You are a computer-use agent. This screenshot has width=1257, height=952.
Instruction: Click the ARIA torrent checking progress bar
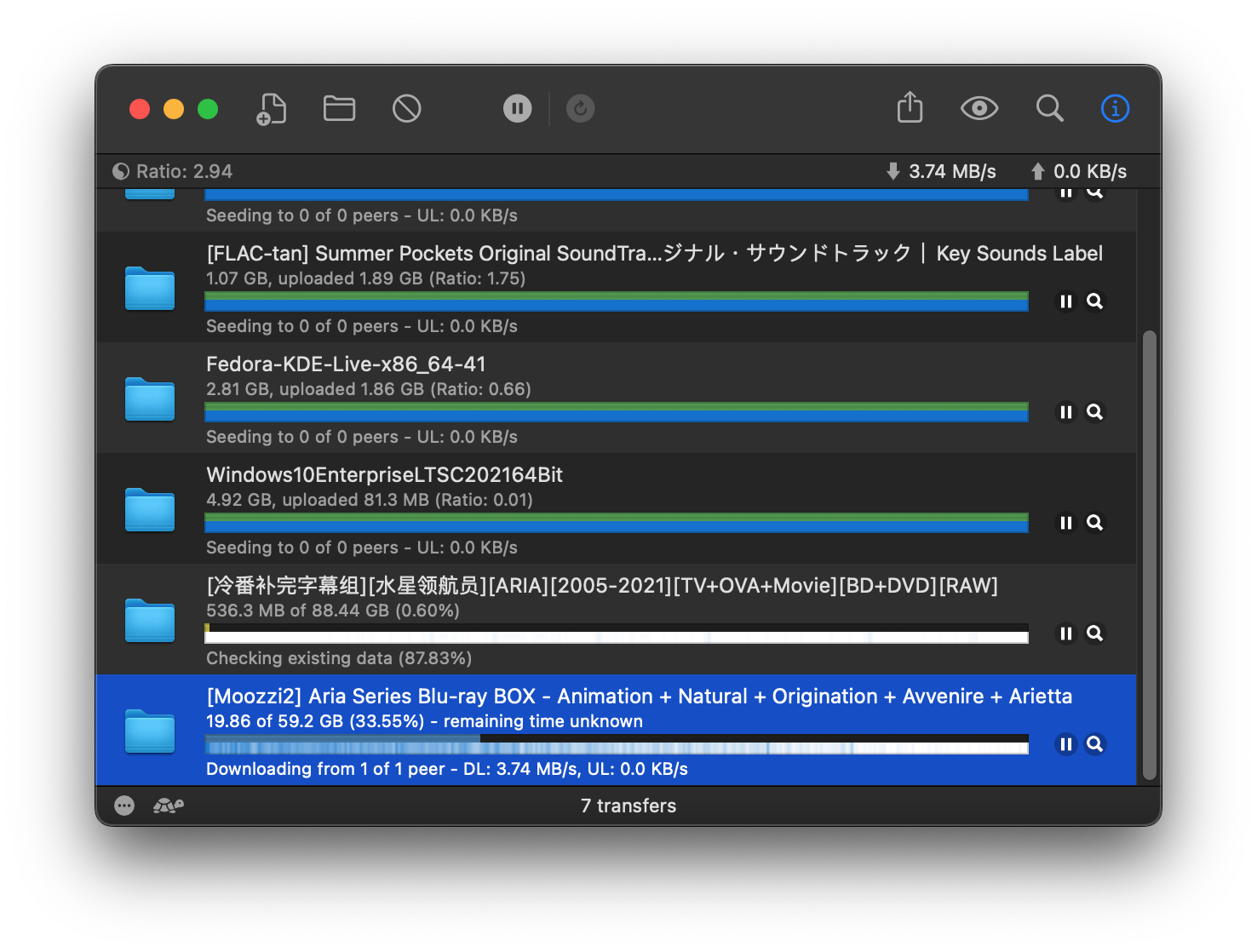616,634
